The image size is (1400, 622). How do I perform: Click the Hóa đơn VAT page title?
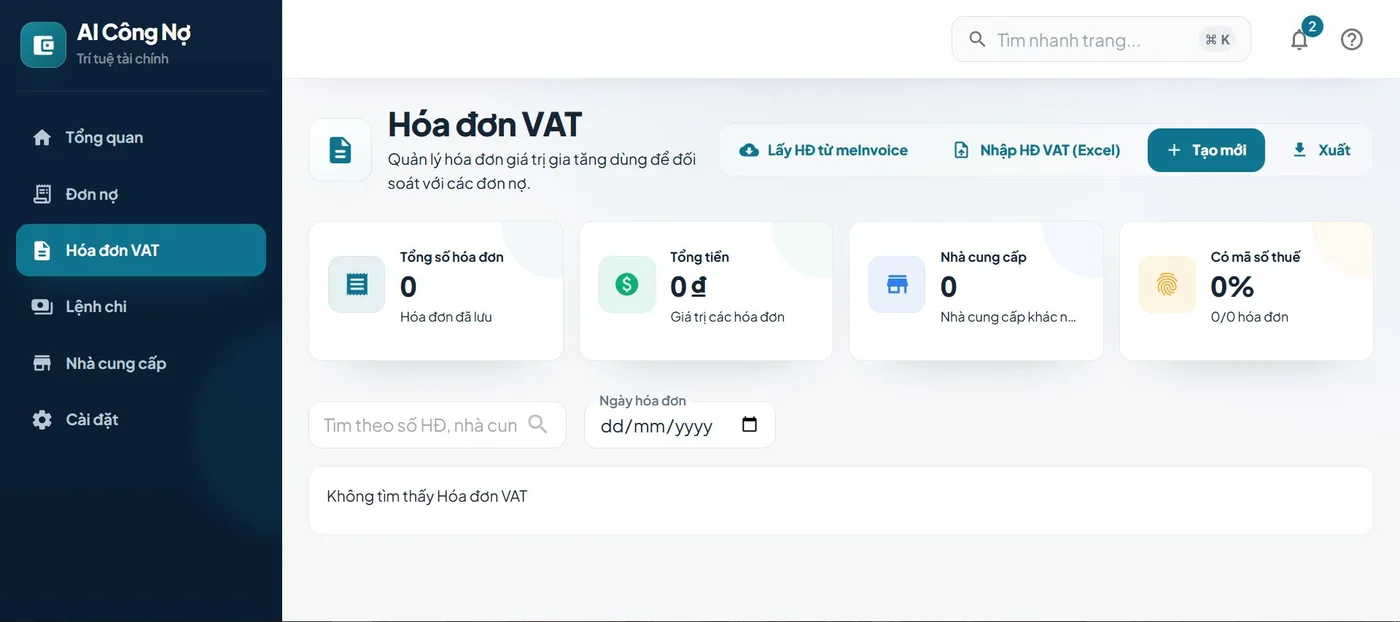tap(485, 125)
